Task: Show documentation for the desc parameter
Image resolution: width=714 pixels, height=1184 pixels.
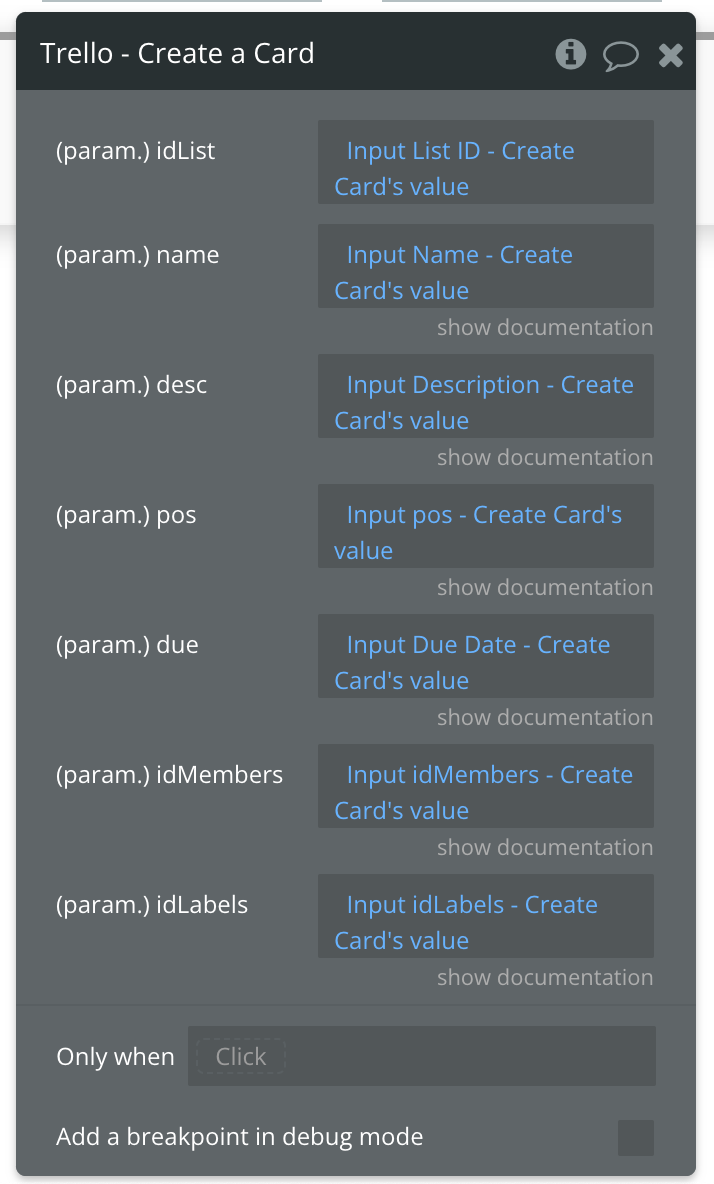Action: 545,457
